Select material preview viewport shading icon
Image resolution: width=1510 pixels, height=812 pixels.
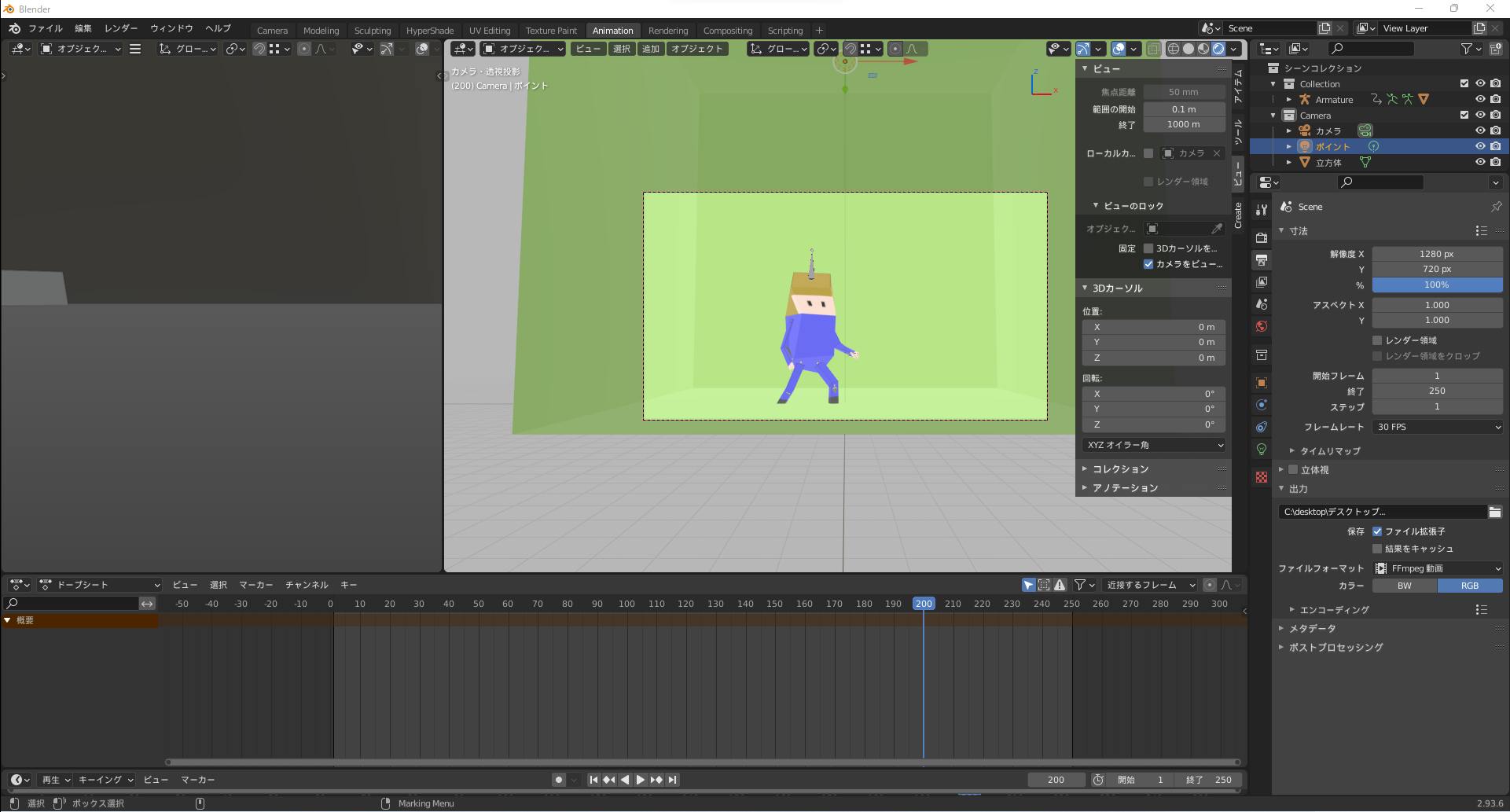coord(1203,49)
